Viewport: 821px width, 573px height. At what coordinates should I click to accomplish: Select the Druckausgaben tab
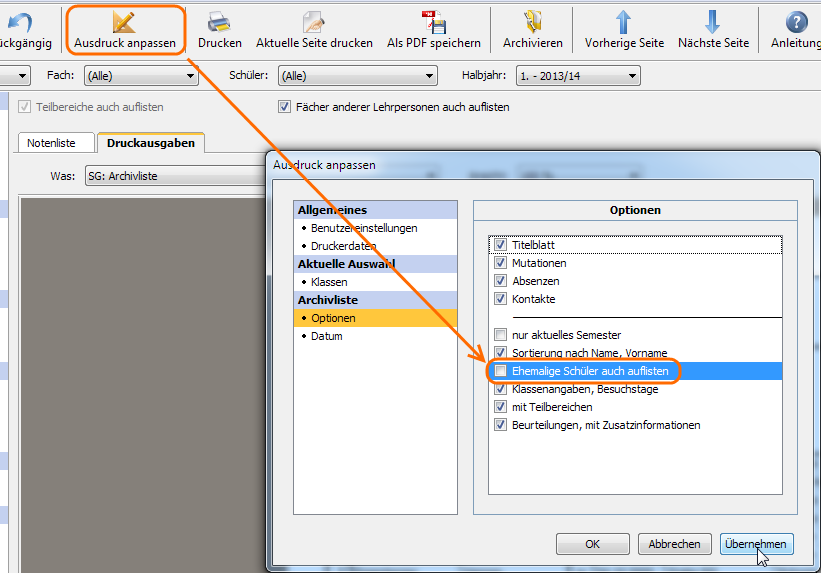(151, 143)
